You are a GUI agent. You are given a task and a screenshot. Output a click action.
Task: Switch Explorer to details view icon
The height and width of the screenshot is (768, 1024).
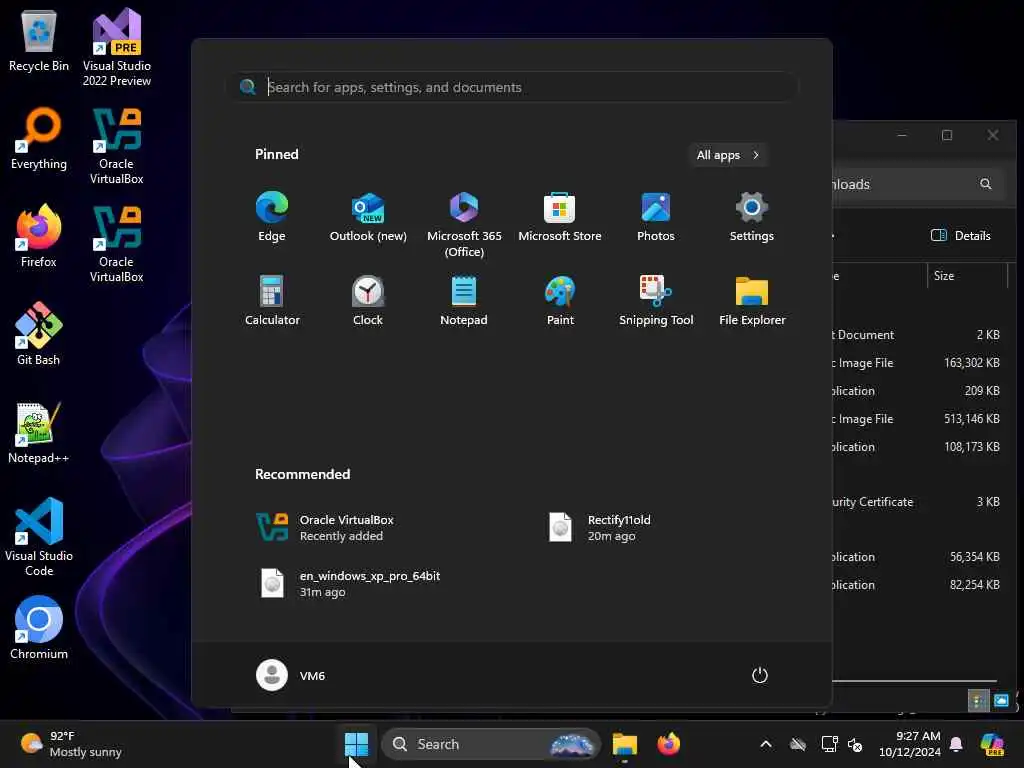point(978,701)
